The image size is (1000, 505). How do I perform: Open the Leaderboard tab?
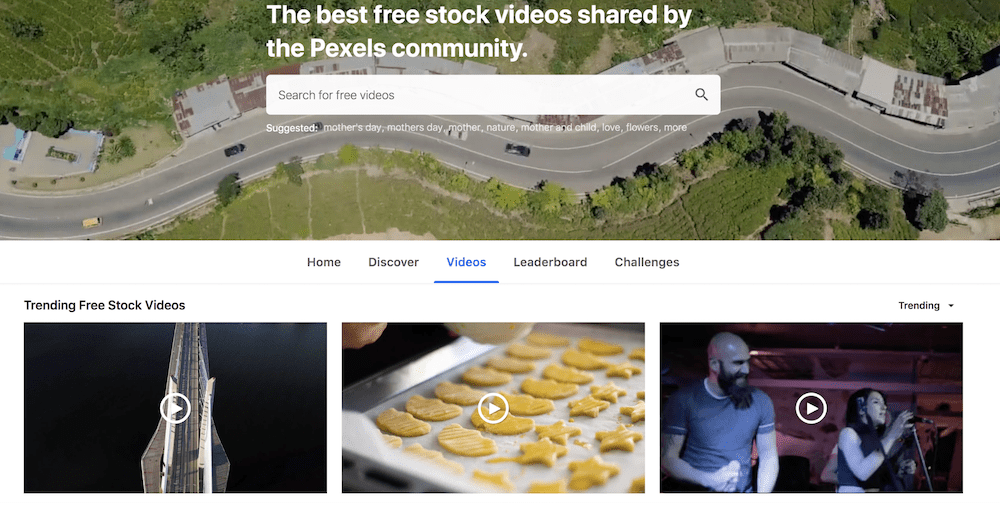pos(550,262)
